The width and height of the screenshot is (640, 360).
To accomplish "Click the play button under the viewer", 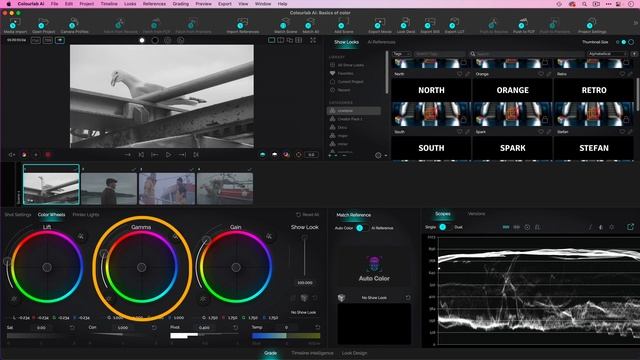I will tap(168, 155).
